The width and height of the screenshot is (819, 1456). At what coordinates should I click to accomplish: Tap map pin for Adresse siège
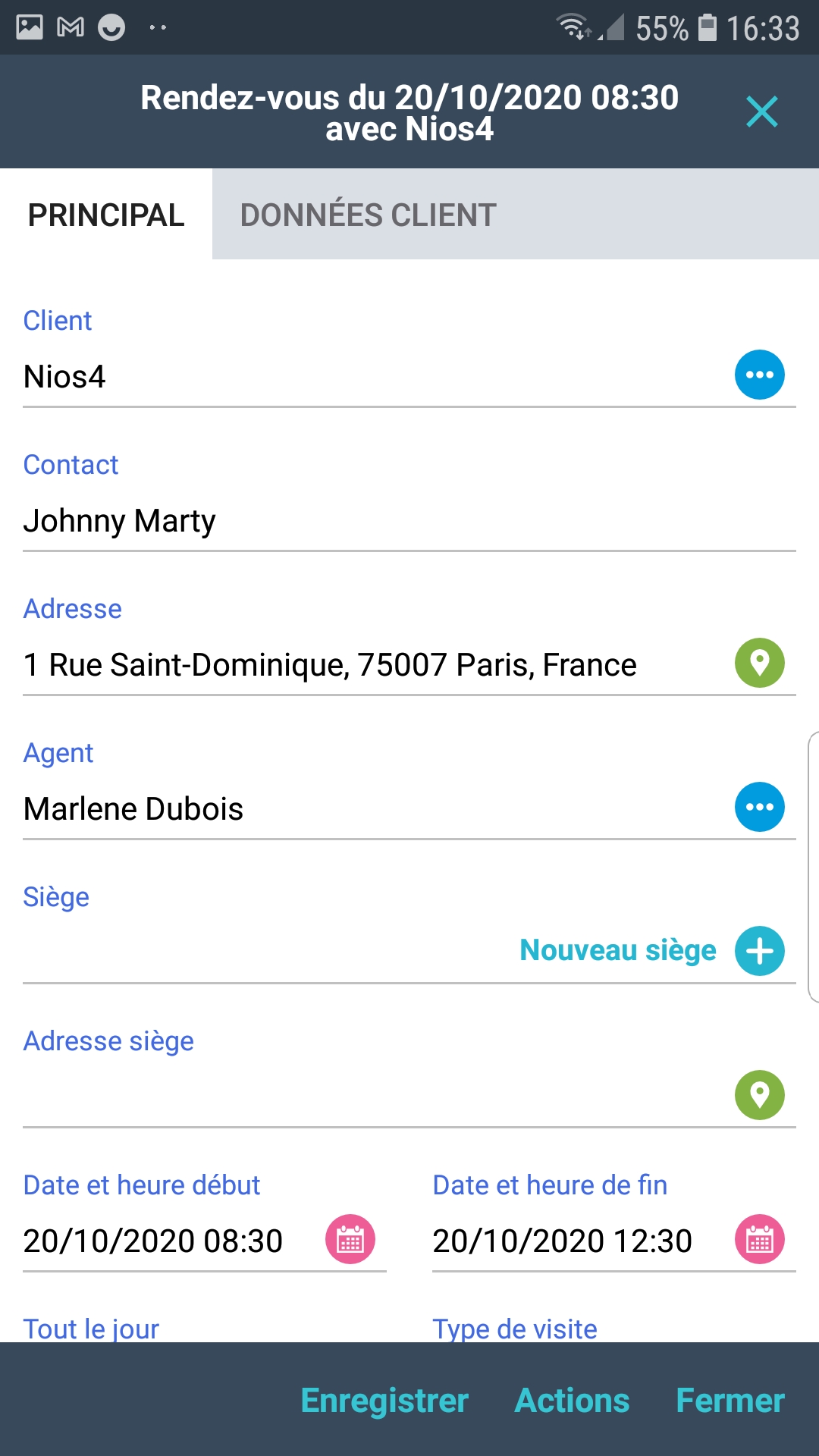pos(759,1095)
